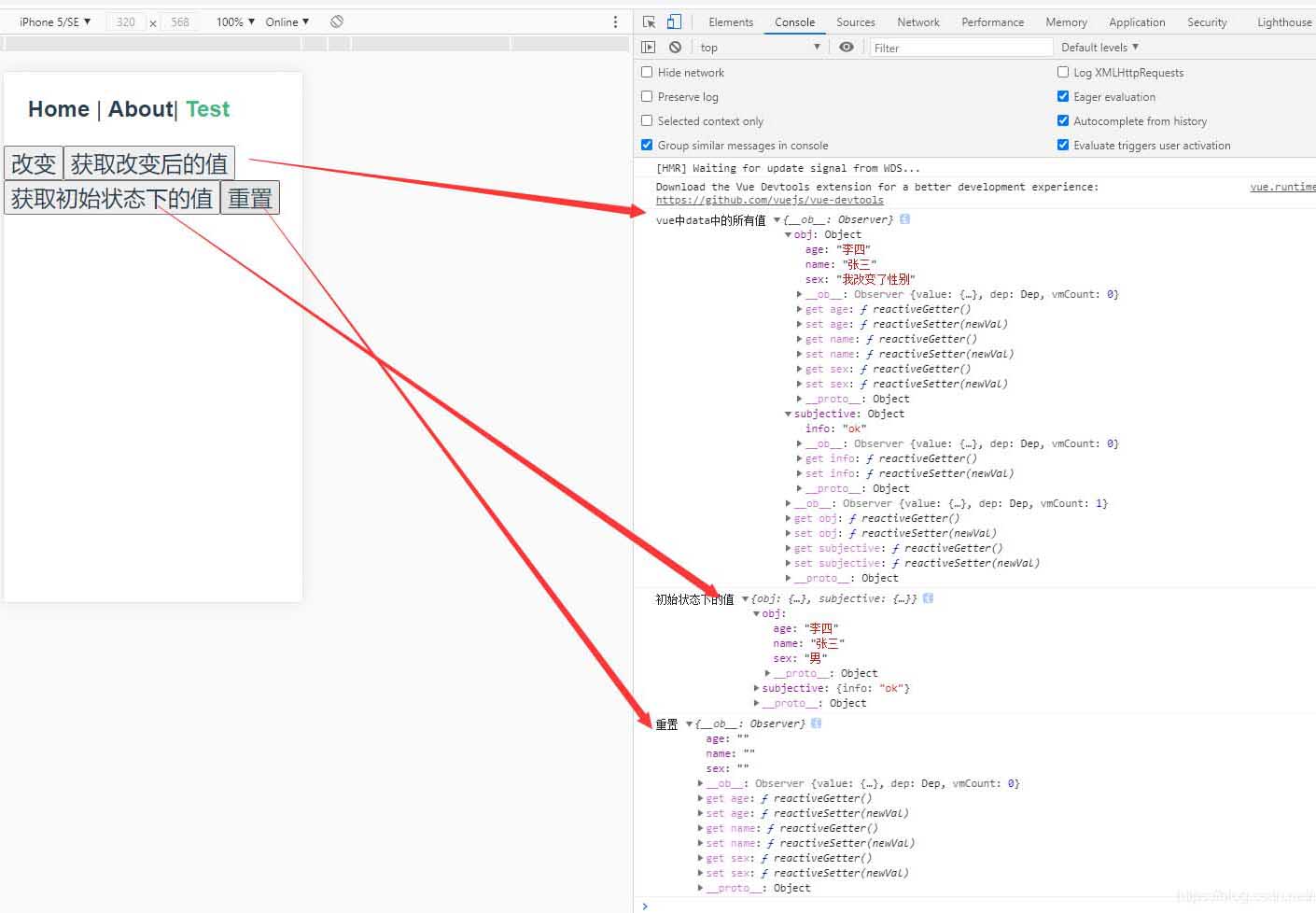
Task: Open the Home navigation link
Action: point(59,109)
